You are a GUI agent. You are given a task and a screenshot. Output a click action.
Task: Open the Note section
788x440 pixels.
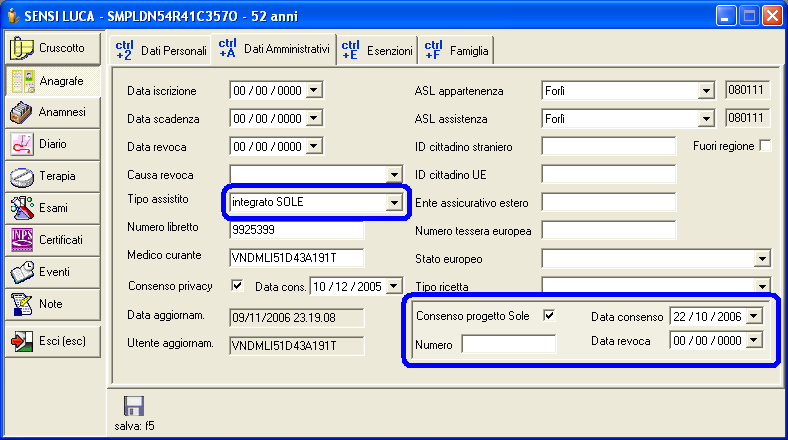pyautogui.click(x=53, y=303)
